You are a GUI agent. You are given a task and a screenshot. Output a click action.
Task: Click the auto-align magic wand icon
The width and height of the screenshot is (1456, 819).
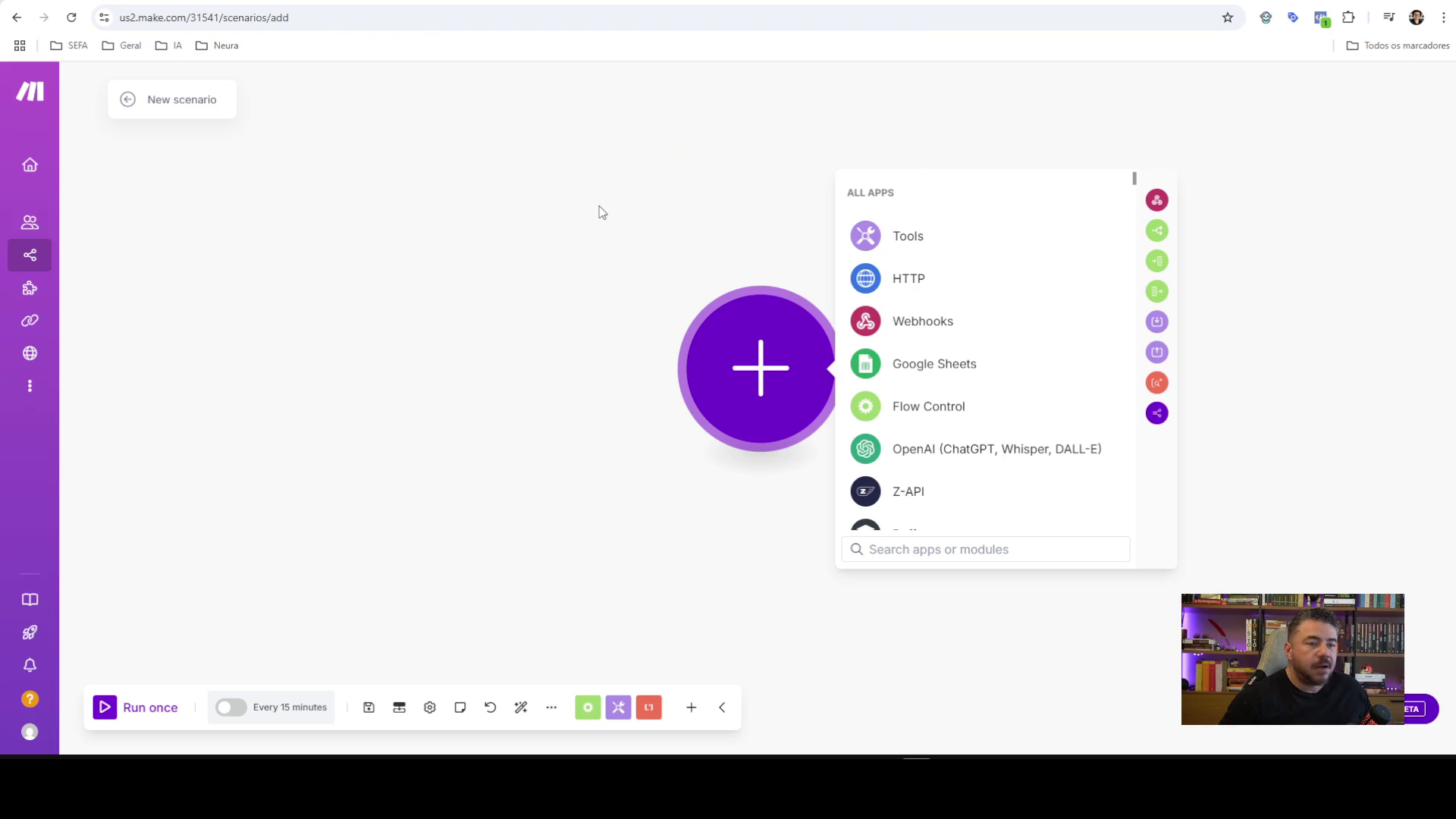coord(521,708)
